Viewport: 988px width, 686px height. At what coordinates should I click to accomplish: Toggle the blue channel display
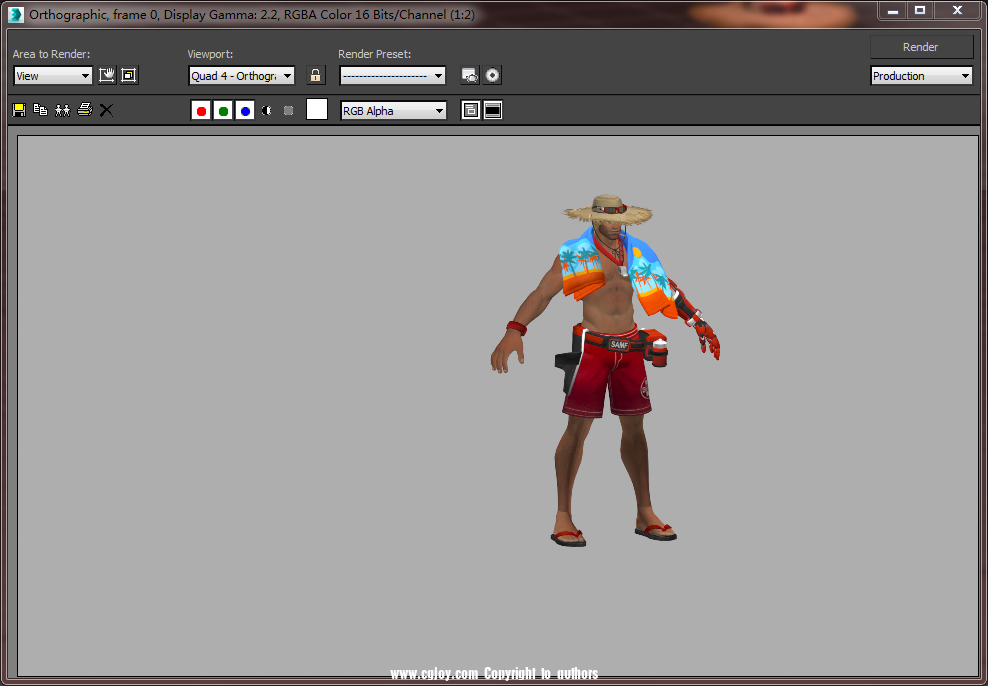point(245,111)
